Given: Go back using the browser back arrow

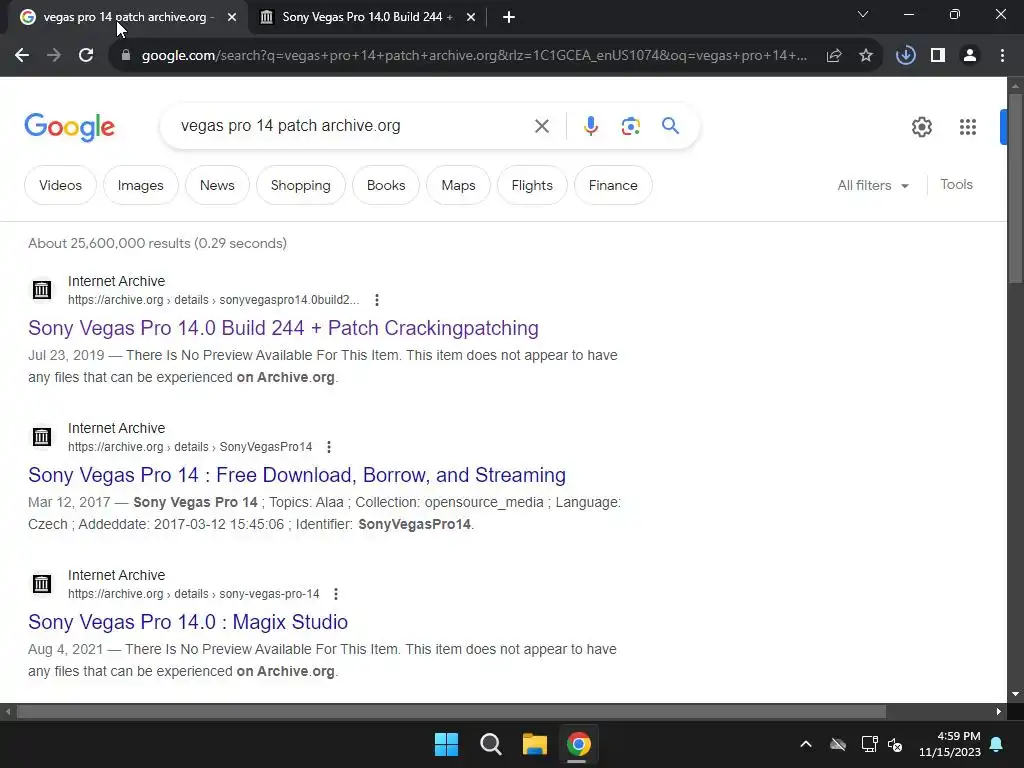Looking at the screenshot, I should click(22, 56).
